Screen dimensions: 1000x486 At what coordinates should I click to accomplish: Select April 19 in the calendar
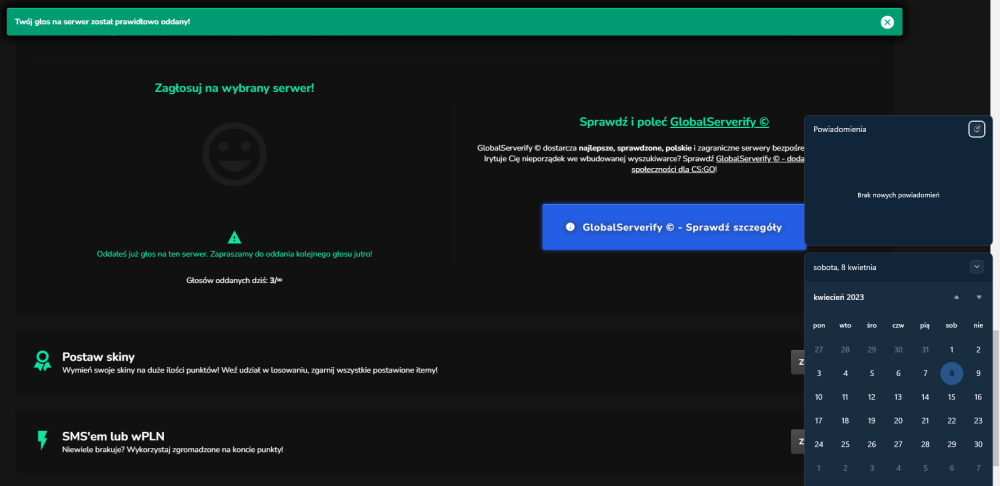[x=872, y=420]
